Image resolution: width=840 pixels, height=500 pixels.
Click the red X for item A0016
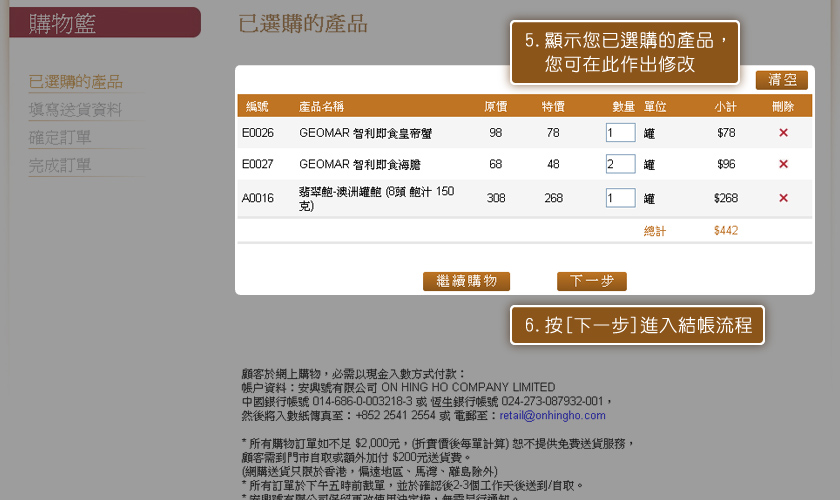783,198
